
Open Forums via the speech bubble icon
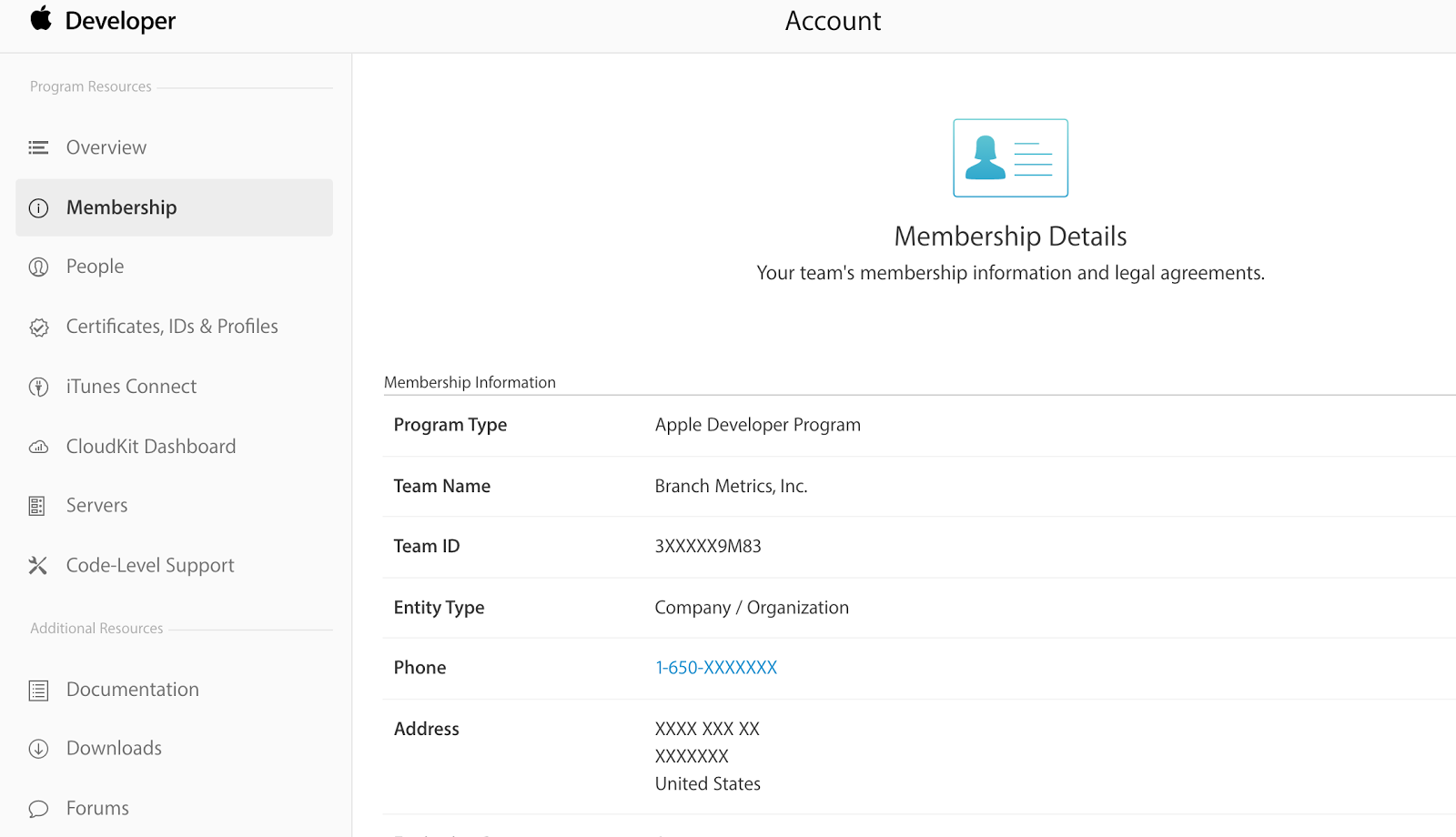(x=38, y=808)
